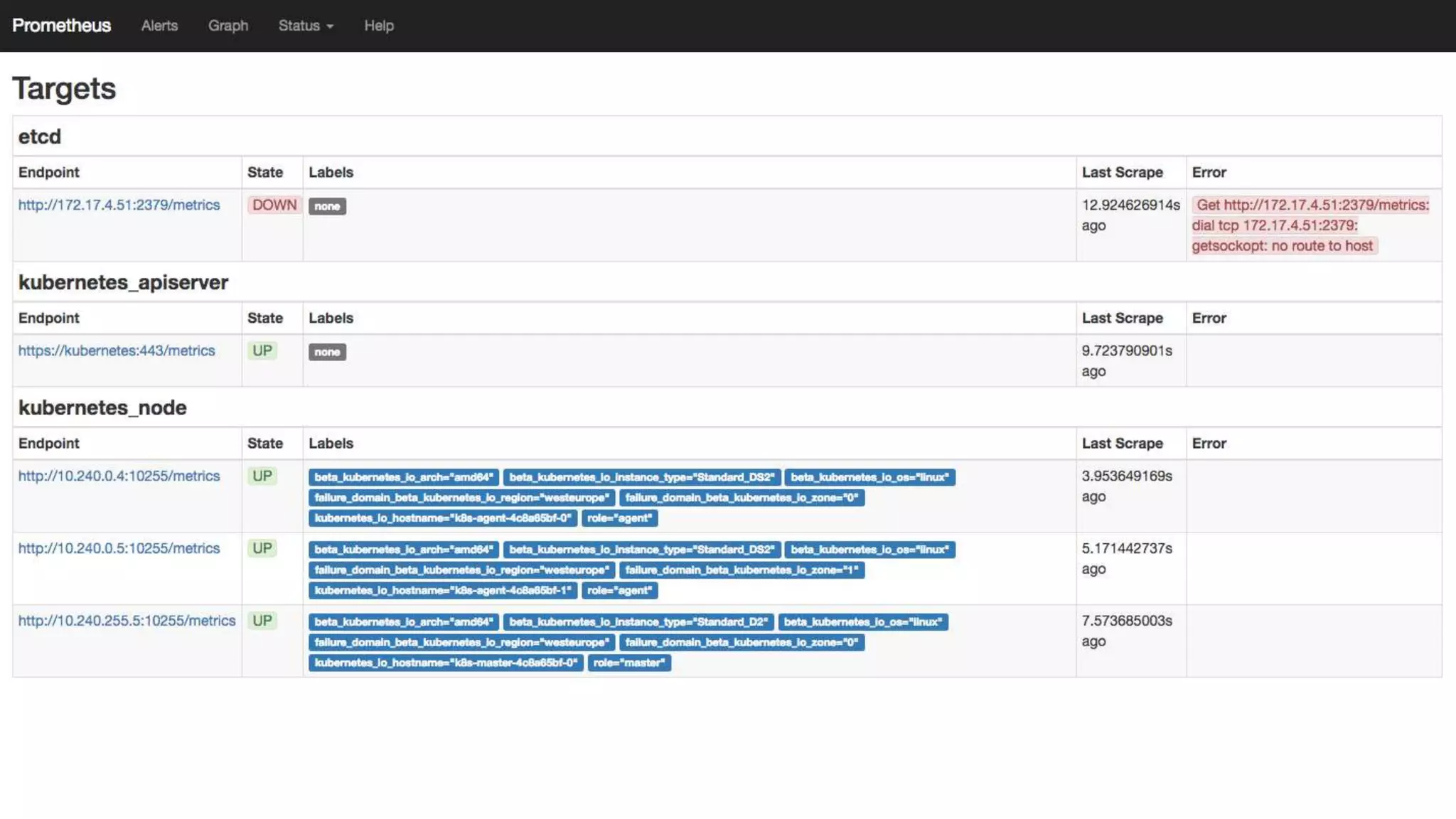
Task: Open the Graph page
Action: 227,26
